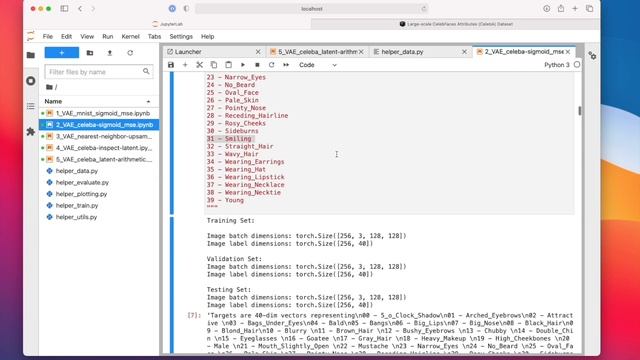
Task: Save the notebook with the floppy disk icon
Action: point(171,65)
